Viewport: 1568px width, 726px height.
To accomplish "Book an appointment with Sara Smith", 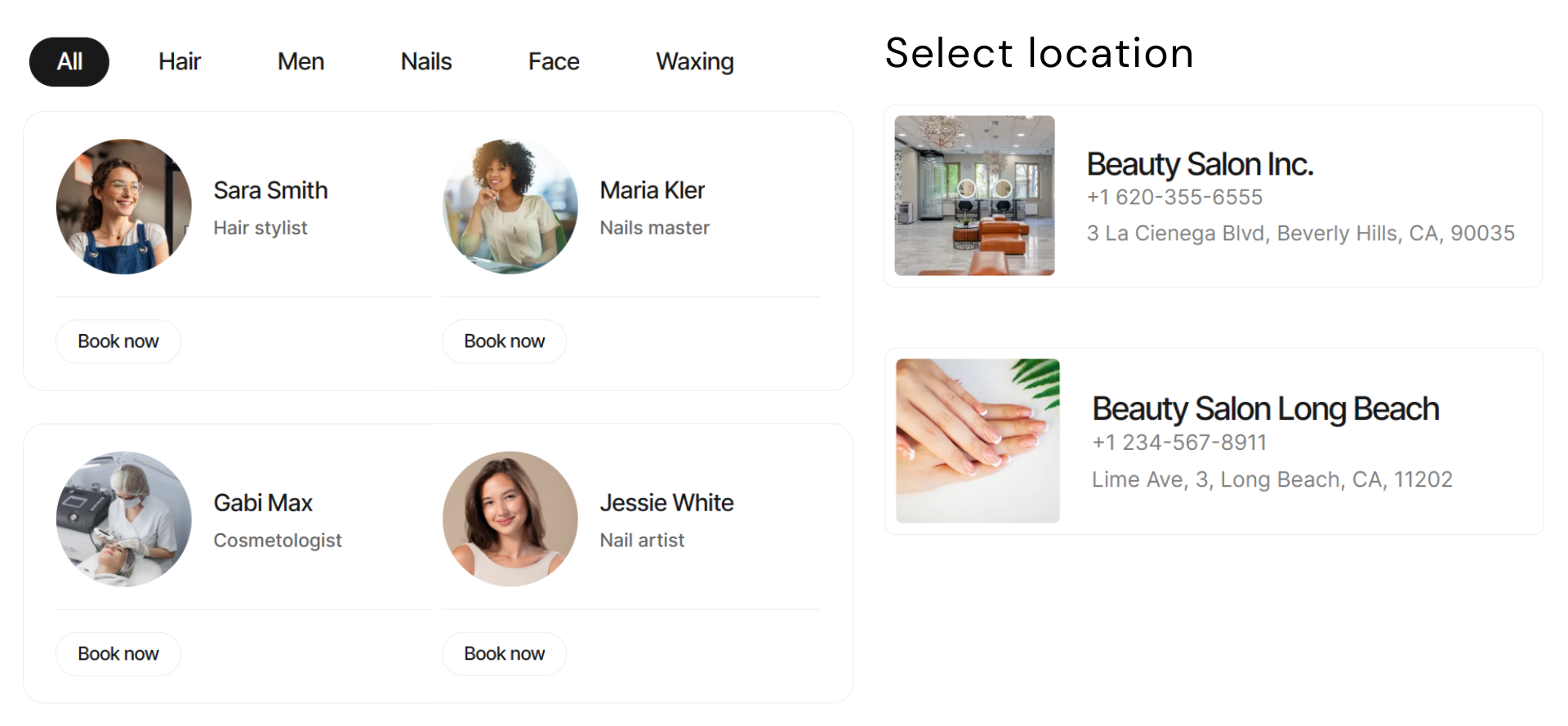I will (x=118, y=341).
